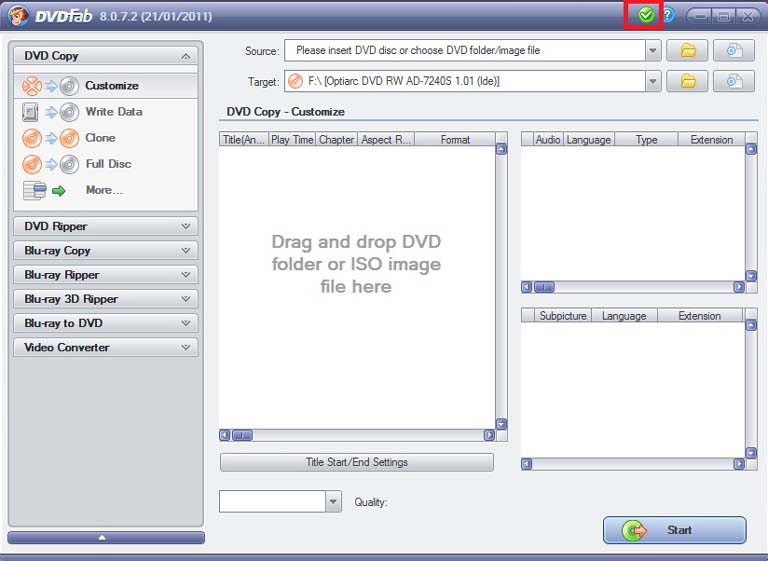Click the Target drive field
Screen dimensions: 768x561
coord(465,81)
